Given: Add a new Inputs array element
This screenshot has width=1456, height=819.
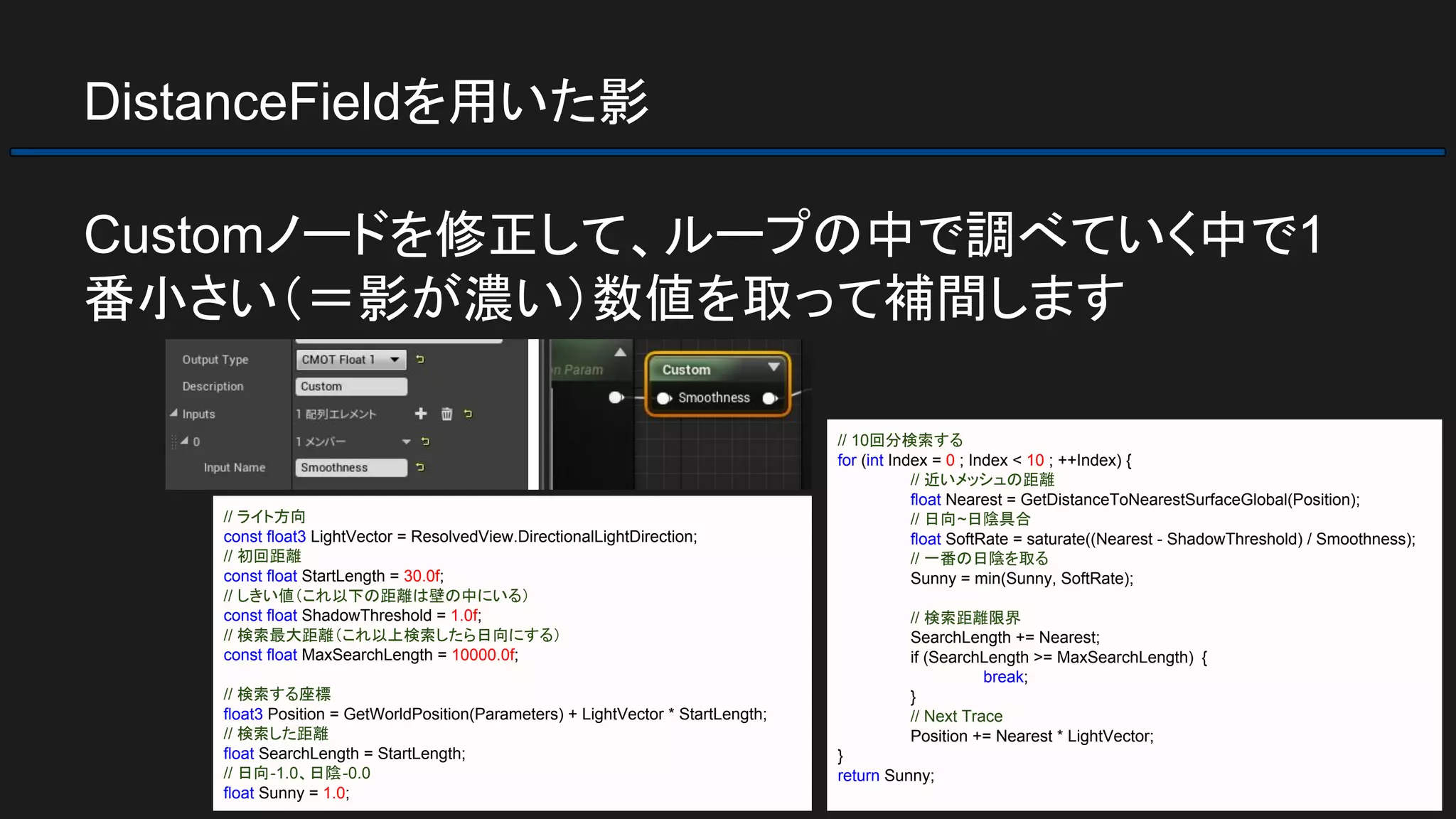Looking at the screenshot, I should pyautogui.click(x=421, y=413).
